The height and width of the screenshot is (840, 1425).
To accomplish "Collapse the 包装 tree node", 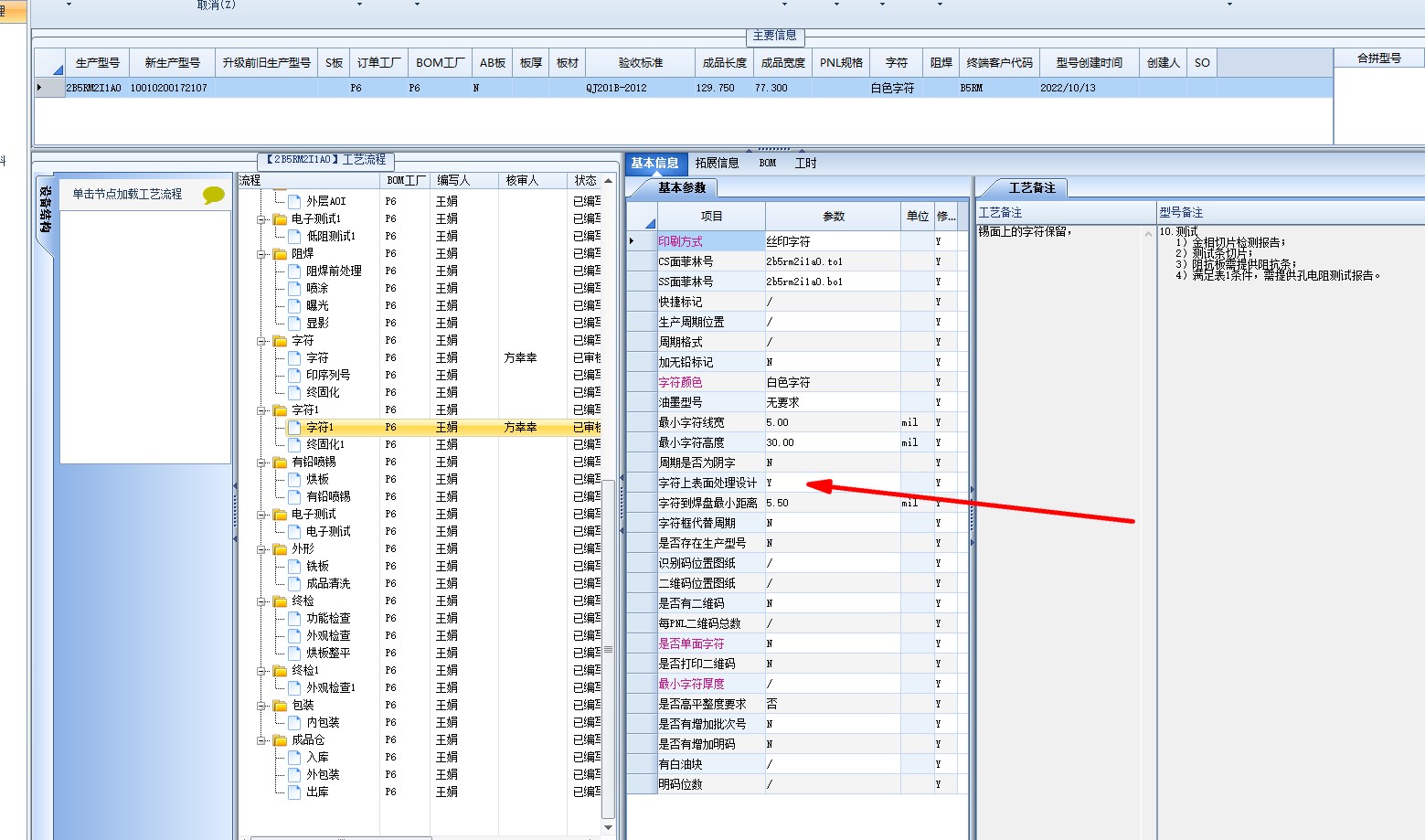I will tap(261, 706).
